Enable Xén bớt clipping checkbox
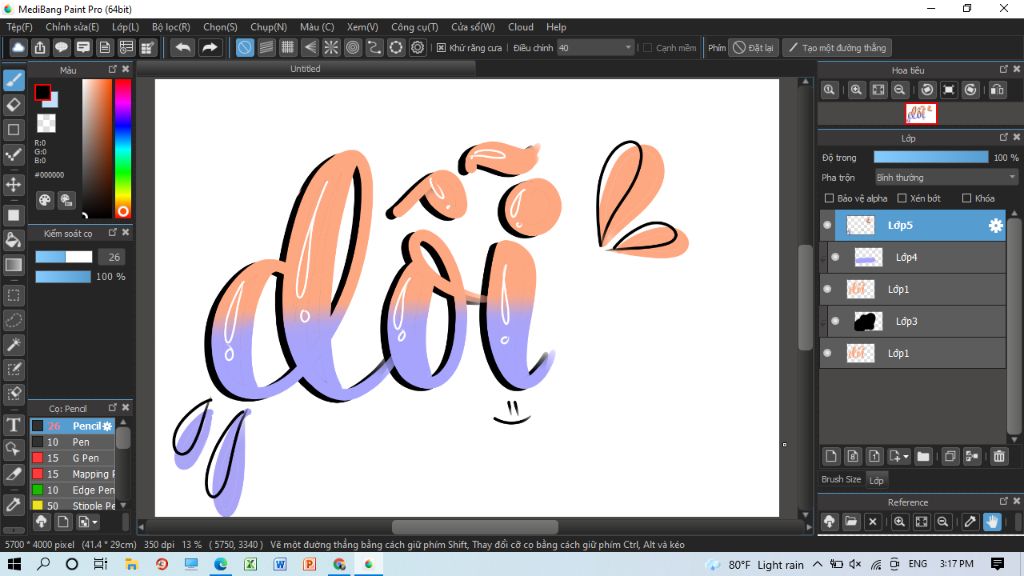Viewport: 1024px width, 576px height. point(902,198)
